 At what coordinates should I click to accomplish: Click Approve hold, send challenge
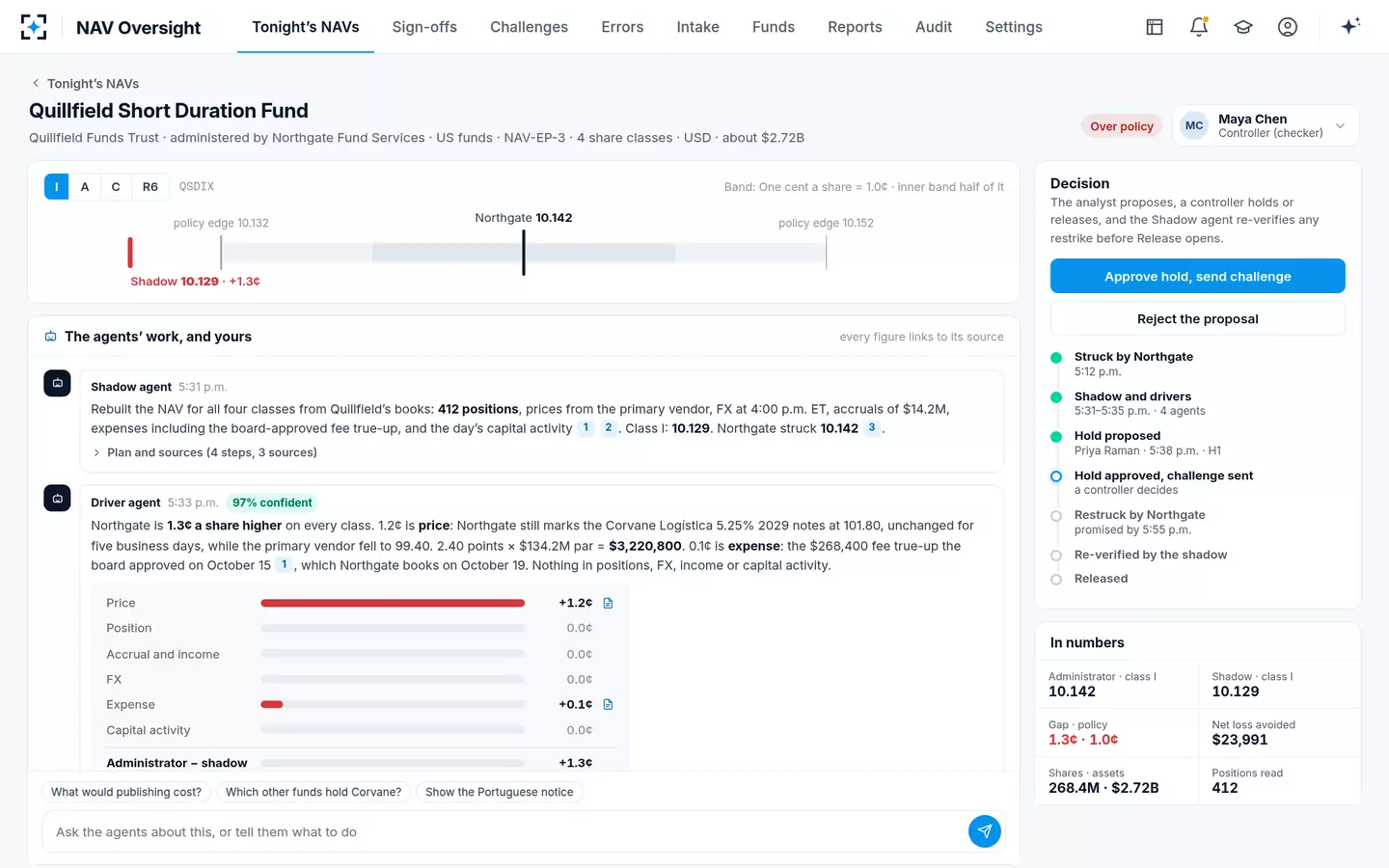[1198, 276]
